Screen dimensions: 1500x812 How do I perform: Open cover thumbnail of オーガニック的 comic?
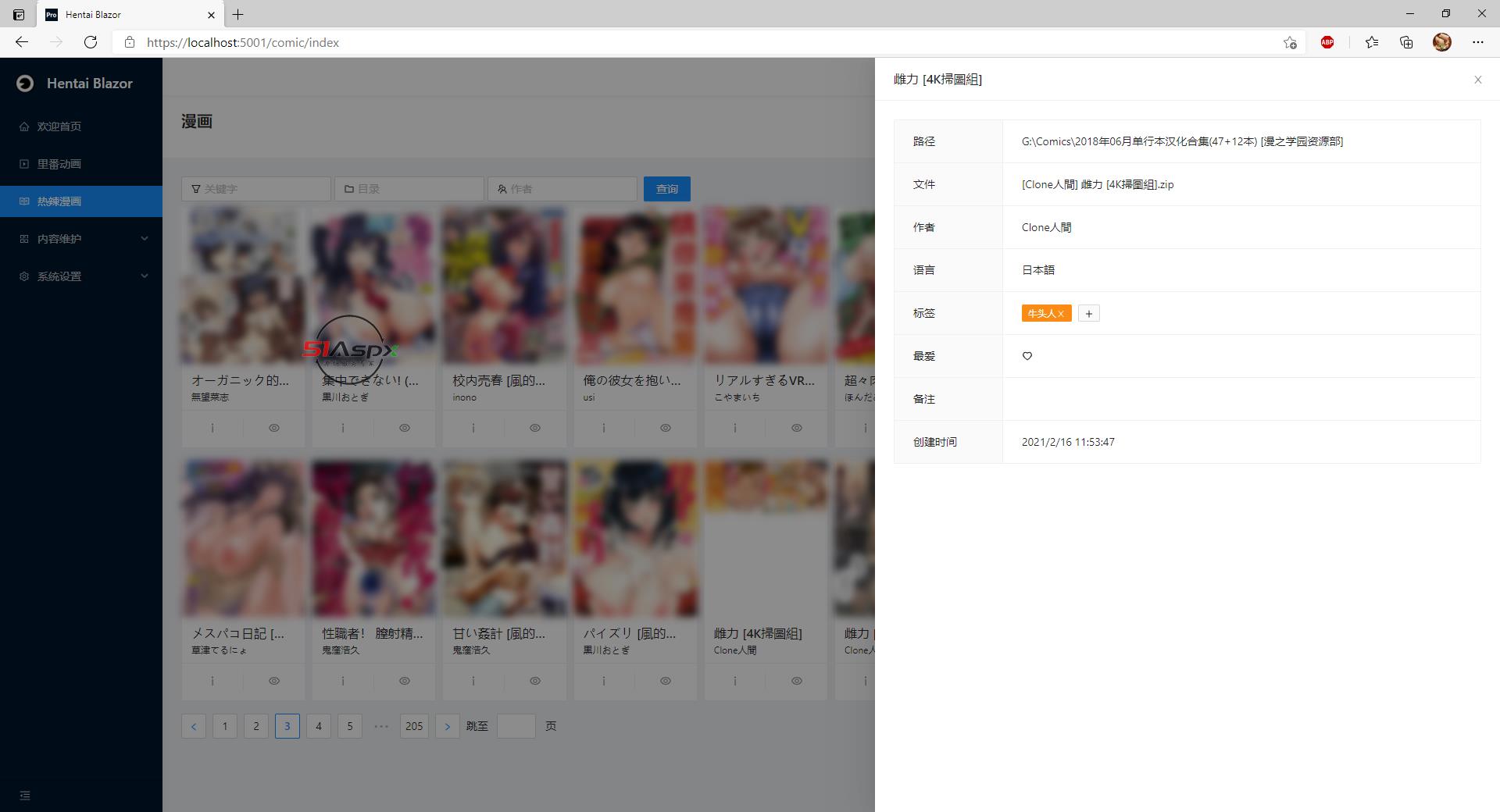click(x=244, y=286)
